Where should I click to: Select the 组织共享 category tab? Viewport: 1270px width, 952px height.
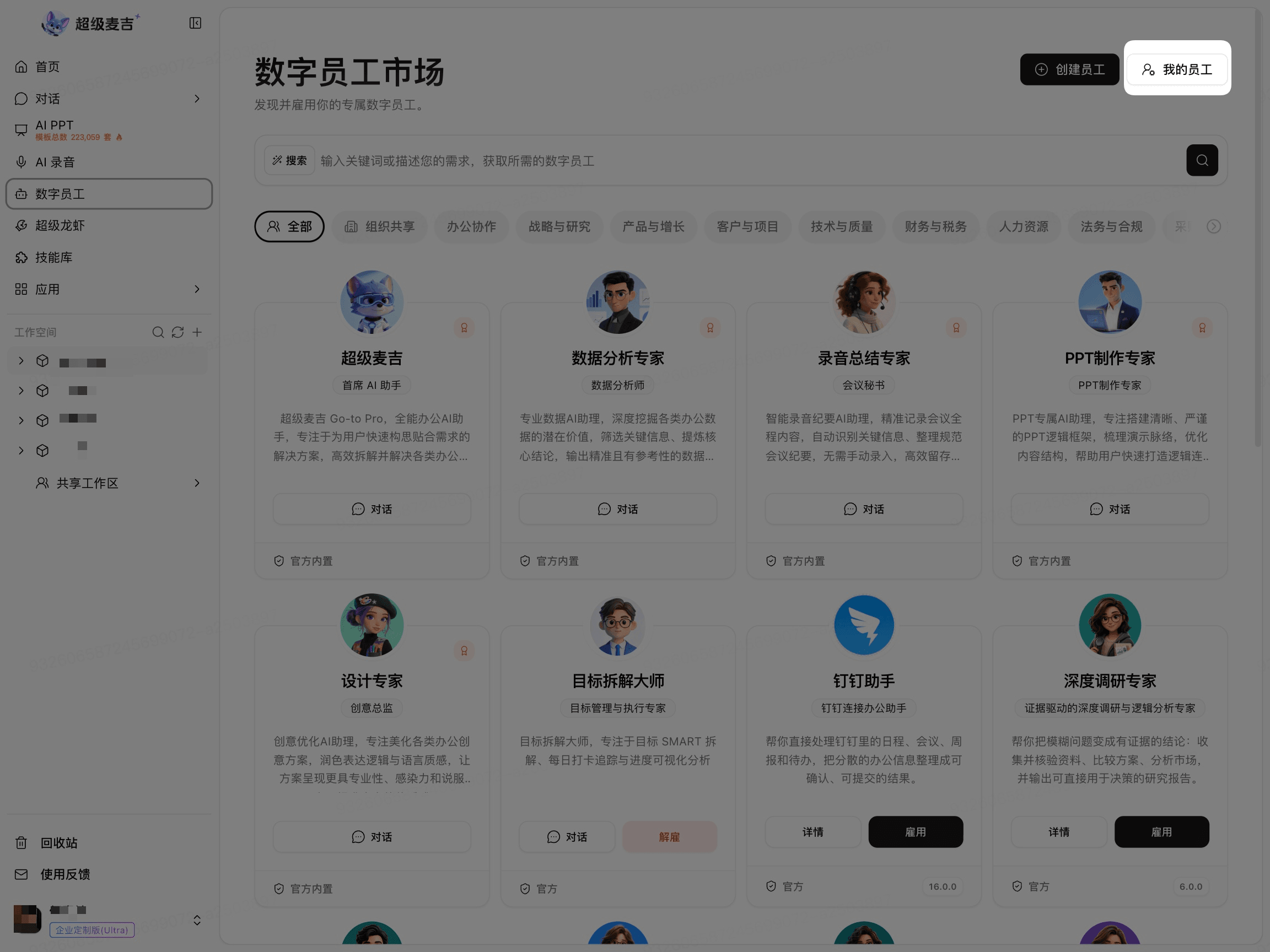379,226
